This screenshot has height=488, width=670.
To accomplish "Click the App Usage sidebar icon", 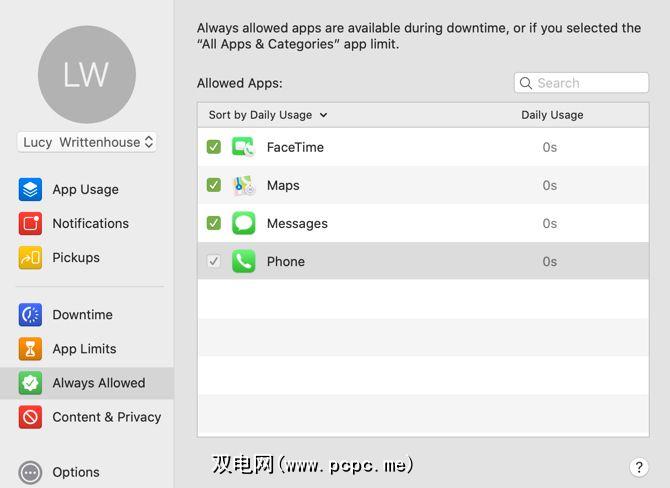I will (x=30, y=189).
